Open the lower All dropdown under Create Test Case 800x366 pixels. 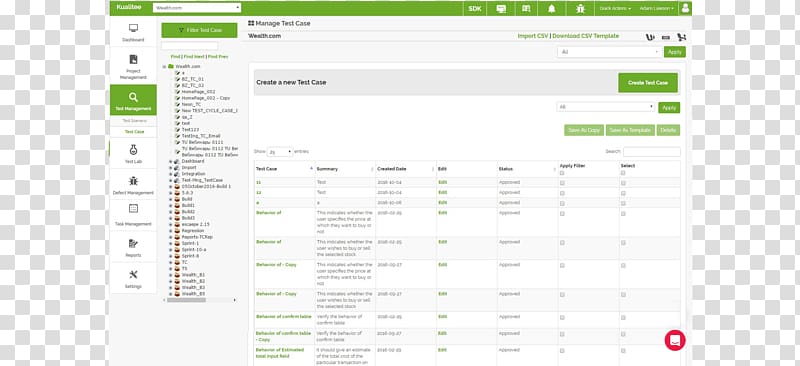(x=606, y=107)
